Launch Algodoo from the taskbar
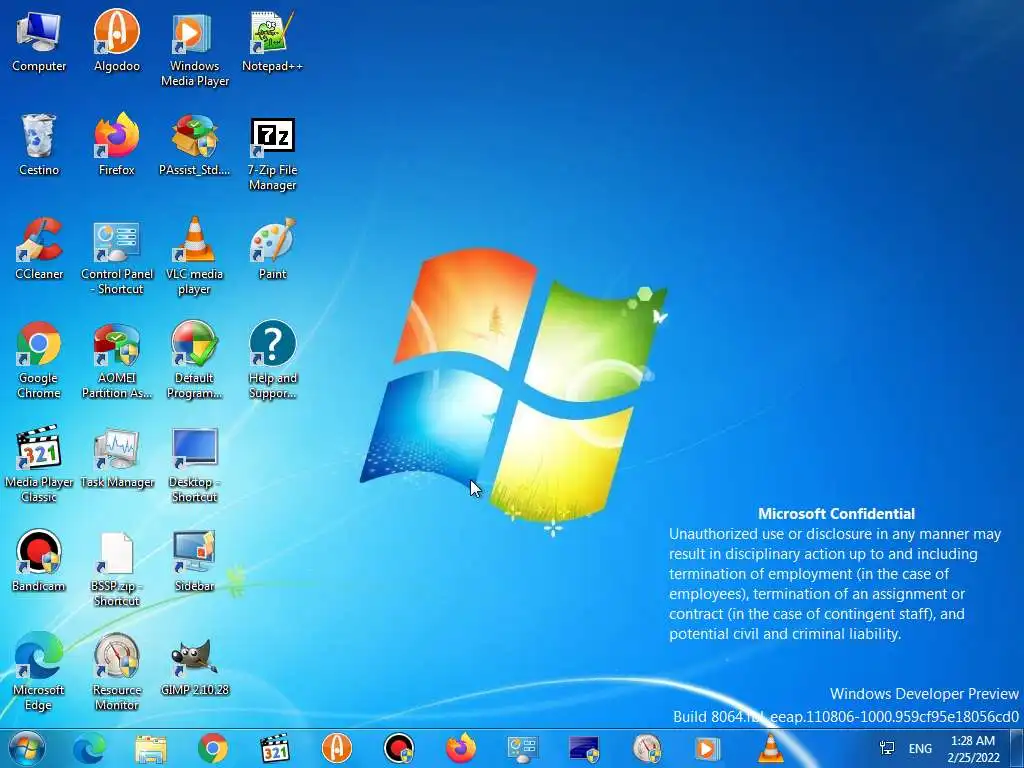1024x768 pixels. pyautogui.click(x=336, y=748)
